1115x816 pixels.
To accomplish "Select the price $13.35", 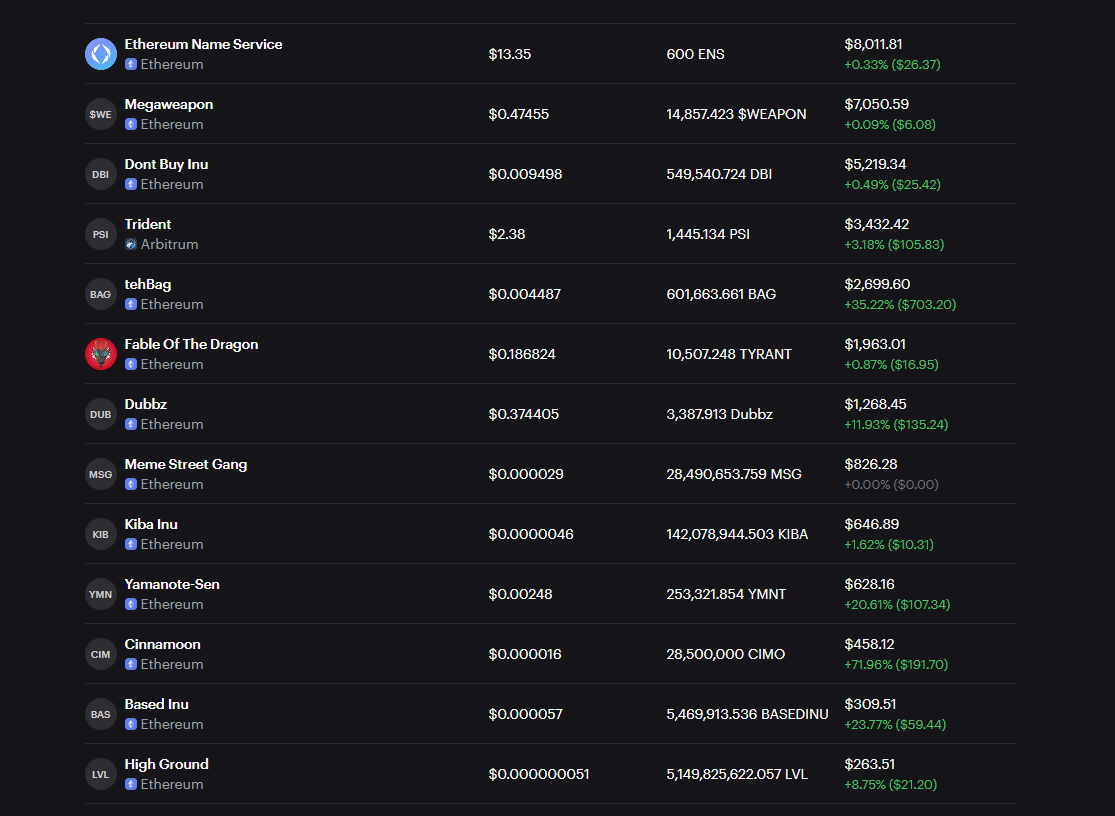I will tap(510, 54).
